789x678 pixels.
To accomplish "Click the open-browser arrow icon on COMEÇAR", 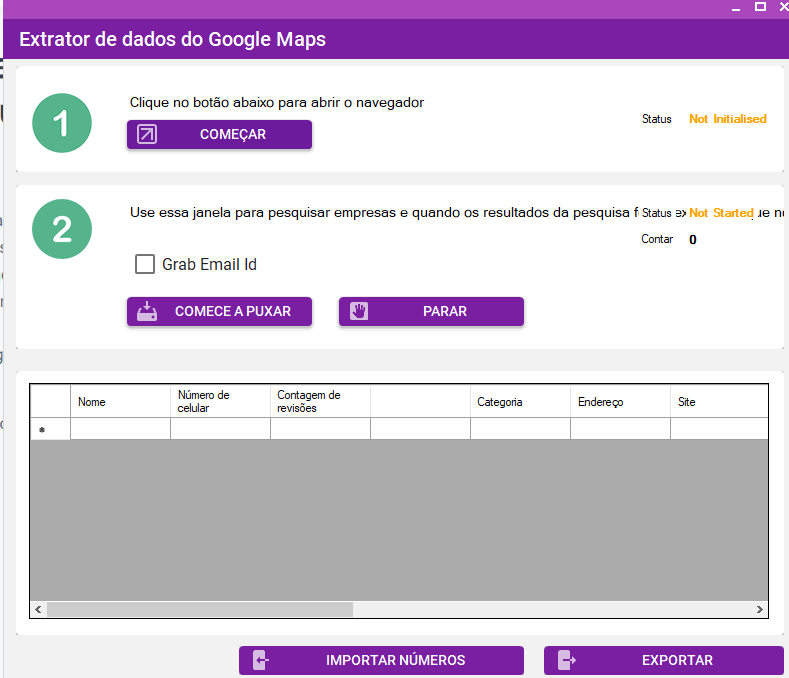I will 147,134.
